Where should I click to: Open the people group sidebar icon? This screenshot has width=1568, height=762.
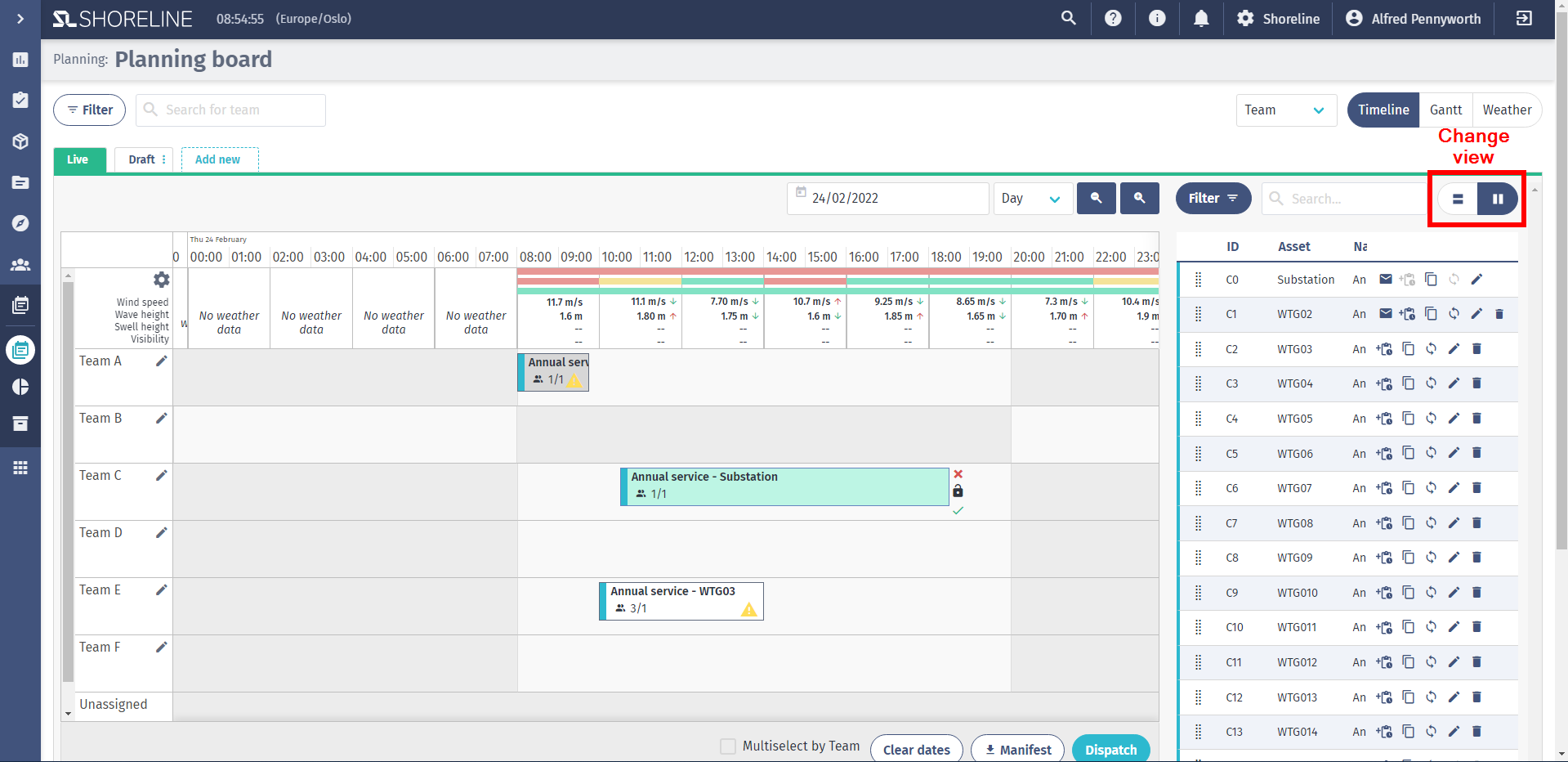[x=20, y=264]
